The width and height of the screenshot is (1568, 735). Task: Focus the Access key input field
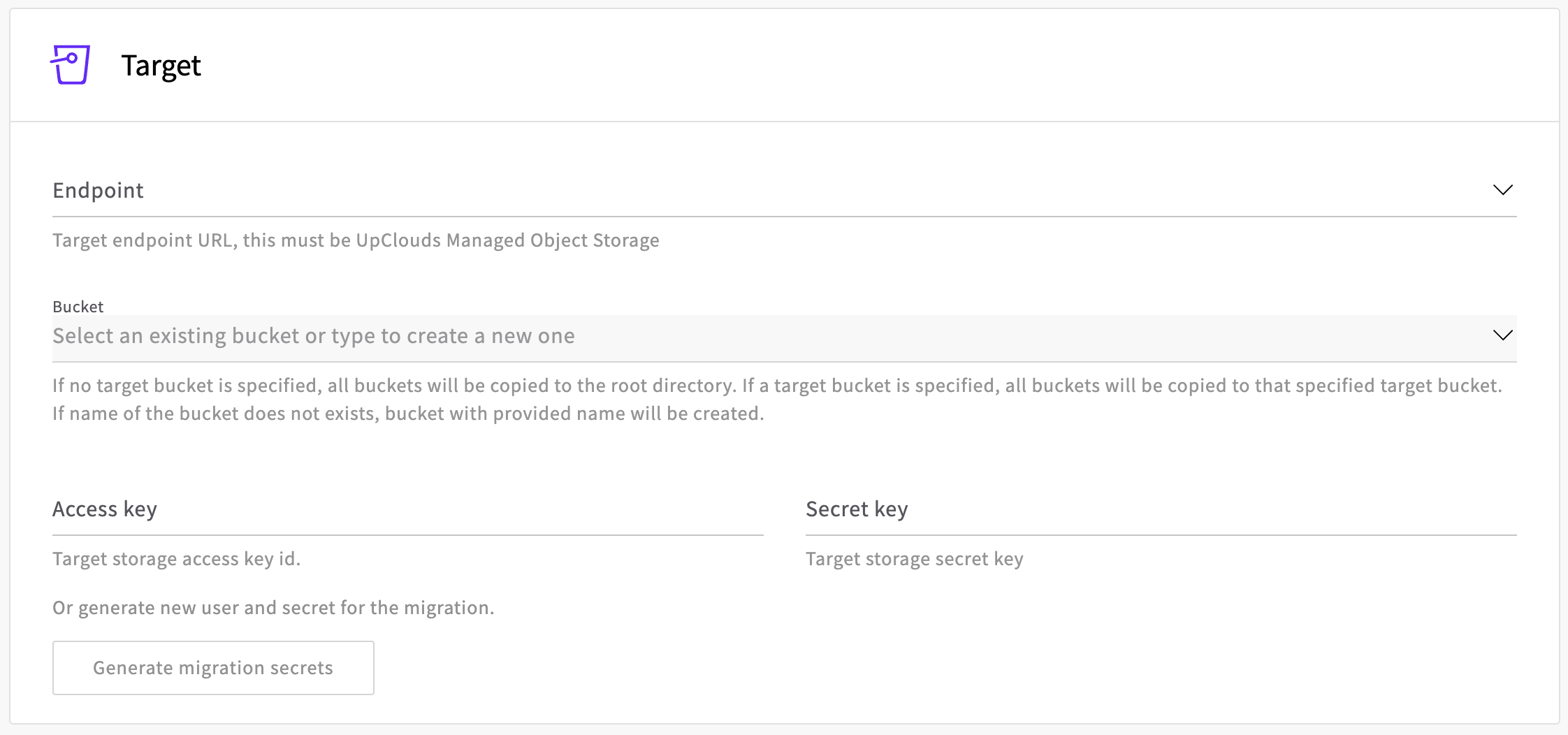tap(407, 509)
